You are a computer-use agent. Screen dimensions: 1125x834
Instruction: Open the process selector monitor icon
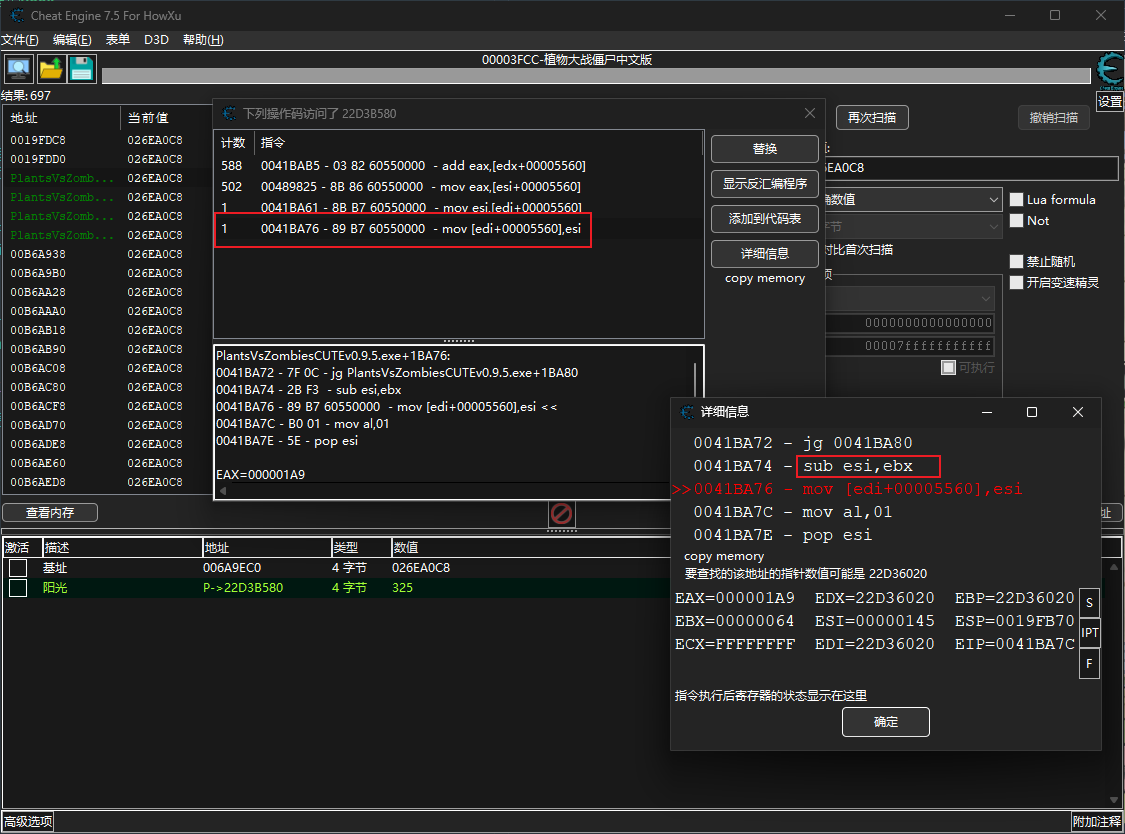[x=18, y=69]
